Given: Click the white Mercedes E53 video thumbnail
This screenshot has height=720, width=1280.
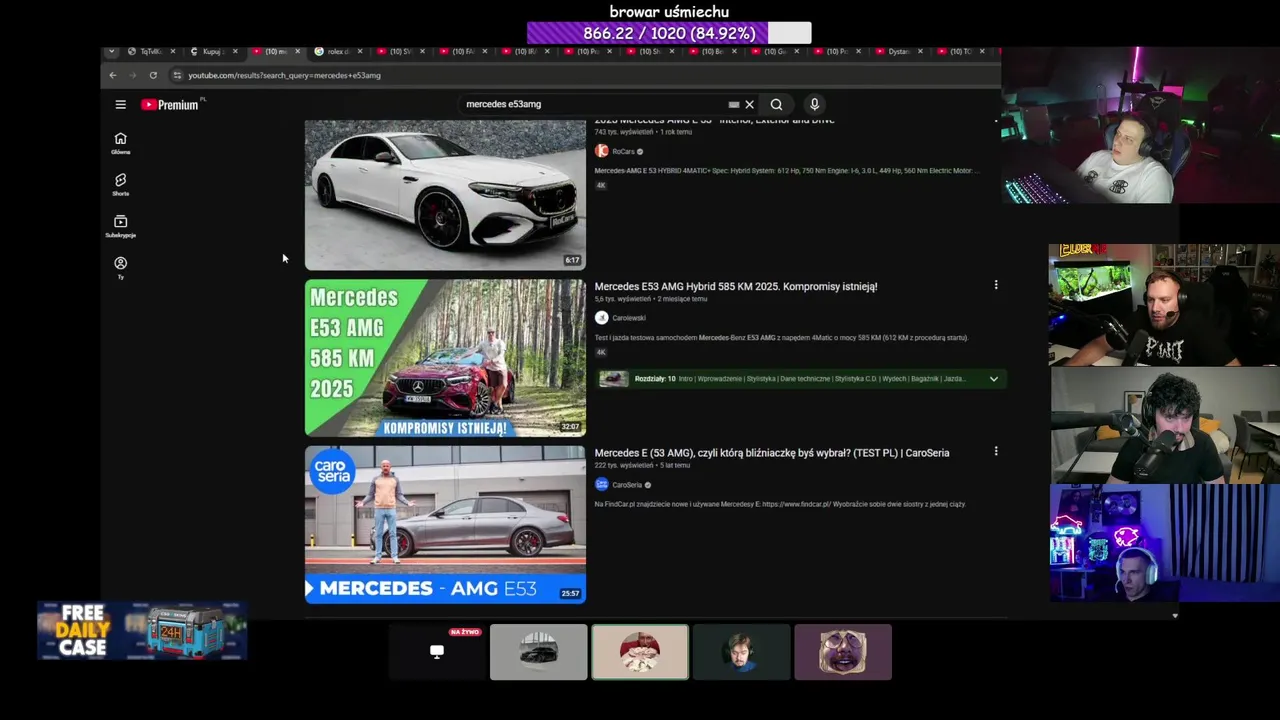Looking at the screenshot, I should click(445, 195).
